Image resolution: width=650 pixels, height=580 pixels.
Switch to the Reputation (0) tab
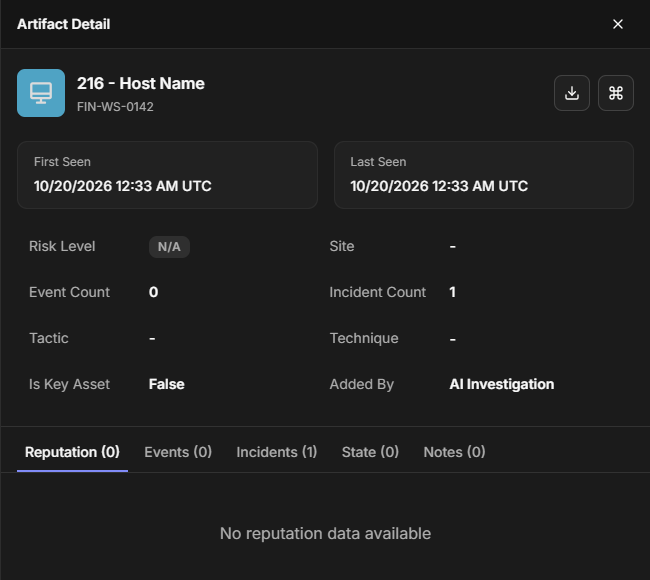[72, 452]
